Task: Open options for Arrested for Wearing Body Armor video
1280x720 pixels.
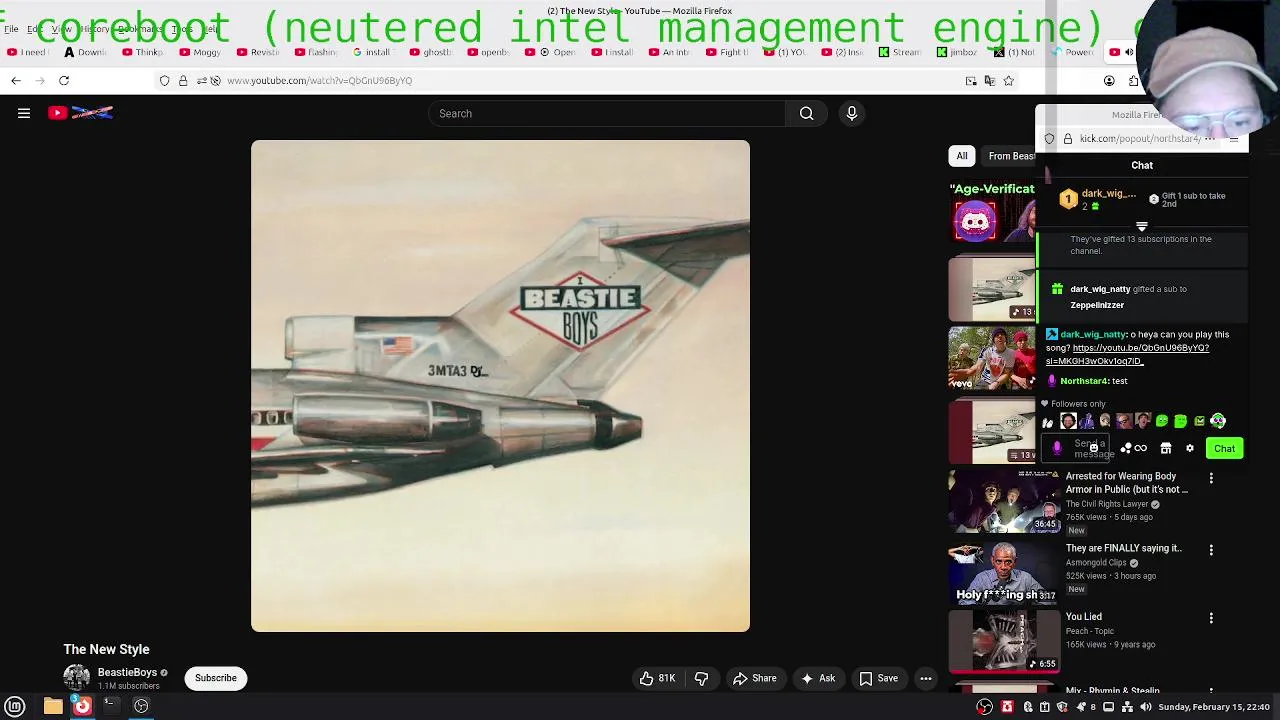Action: click(x=1211, y=479)
